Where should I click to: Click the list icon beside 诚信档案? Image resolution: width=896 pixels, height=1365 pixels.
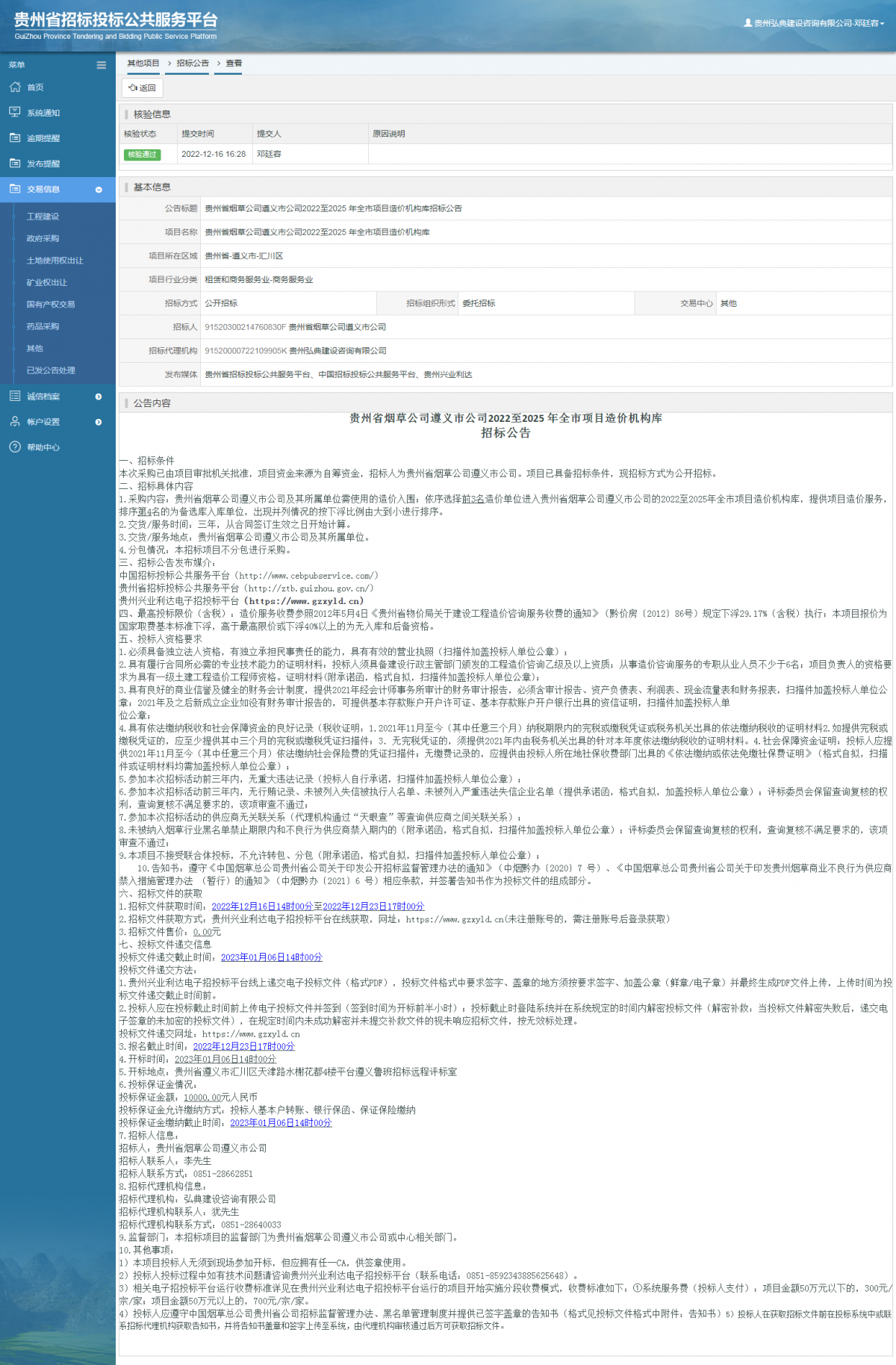[15, 396]
